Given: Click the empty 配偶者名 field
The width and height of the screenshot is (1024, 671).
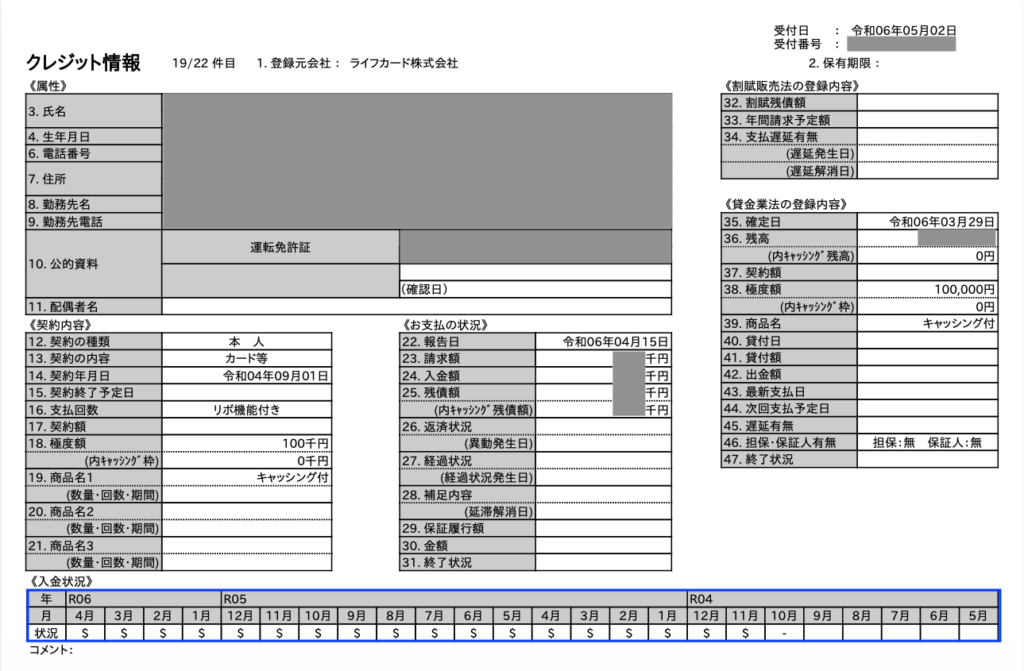Looking at the screenshot, I should [417, 306].
